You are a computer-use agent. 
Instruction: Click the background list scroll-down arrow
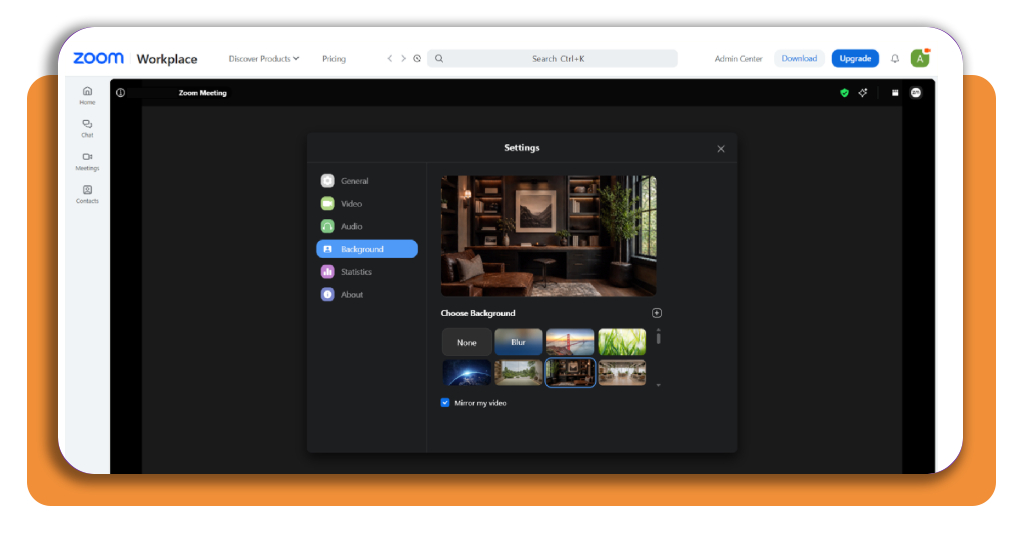click(658, 385)
